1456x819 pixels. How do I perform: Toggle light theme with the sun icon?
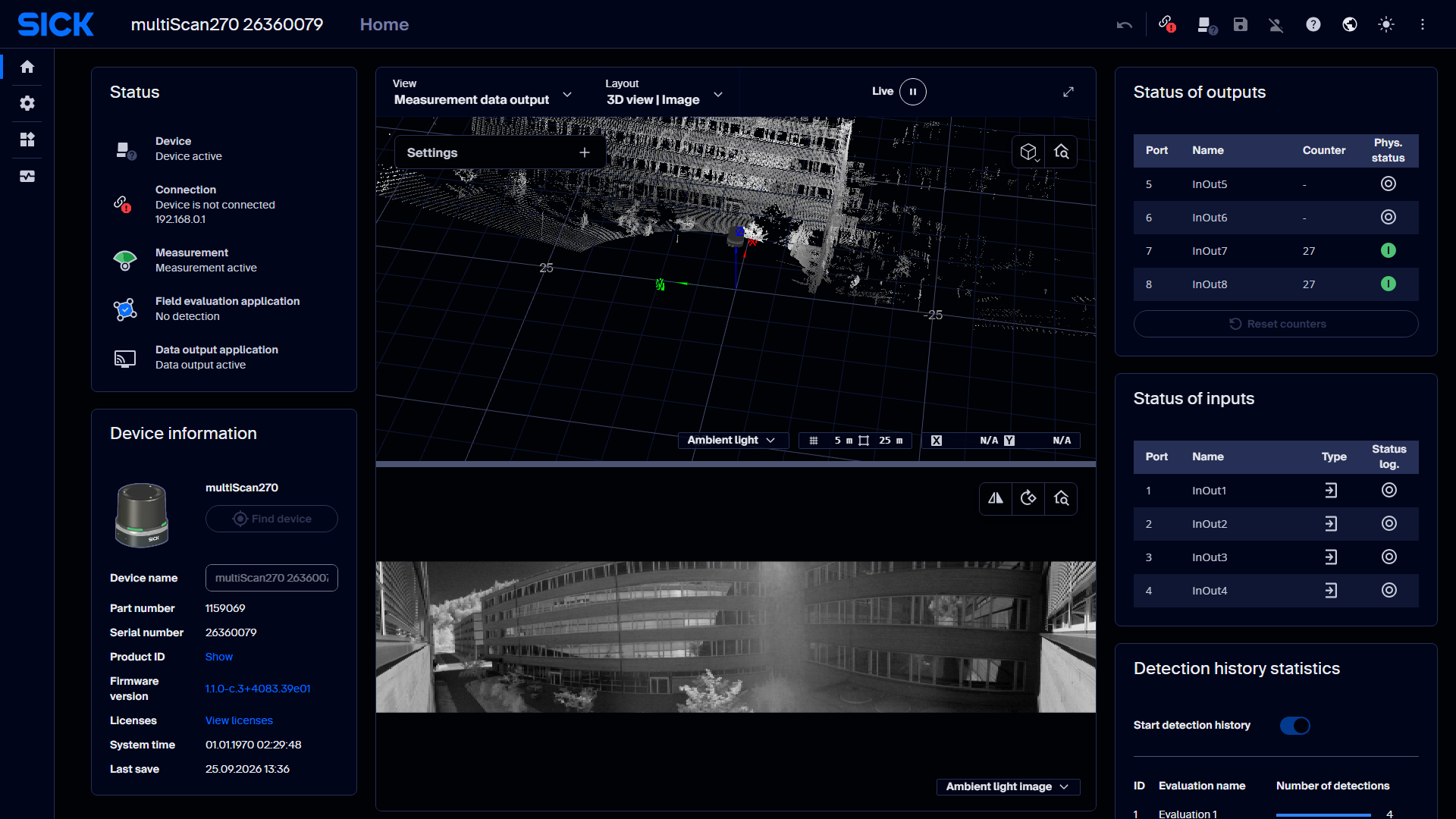(x=1386, y=24)
